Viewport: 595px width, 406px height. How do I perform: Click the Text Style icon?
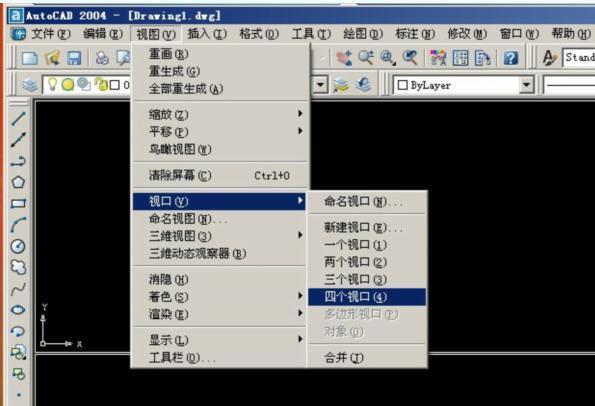tap(549, 58)
